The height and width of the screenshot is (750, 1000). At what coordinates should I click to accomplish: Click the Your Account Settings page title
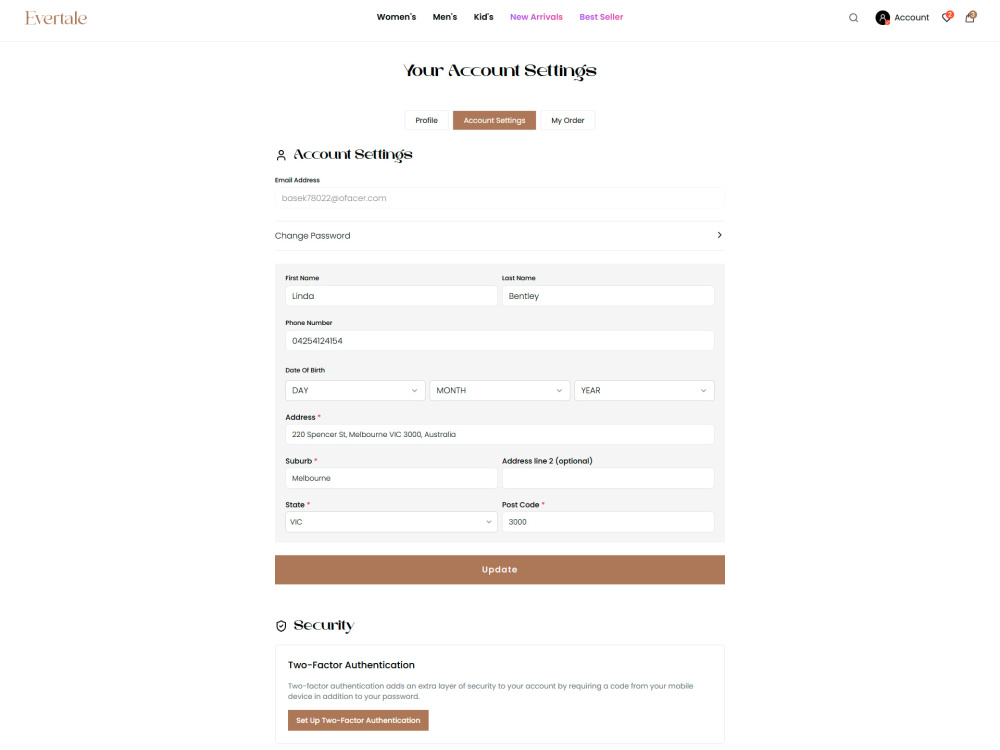[499, 70]
